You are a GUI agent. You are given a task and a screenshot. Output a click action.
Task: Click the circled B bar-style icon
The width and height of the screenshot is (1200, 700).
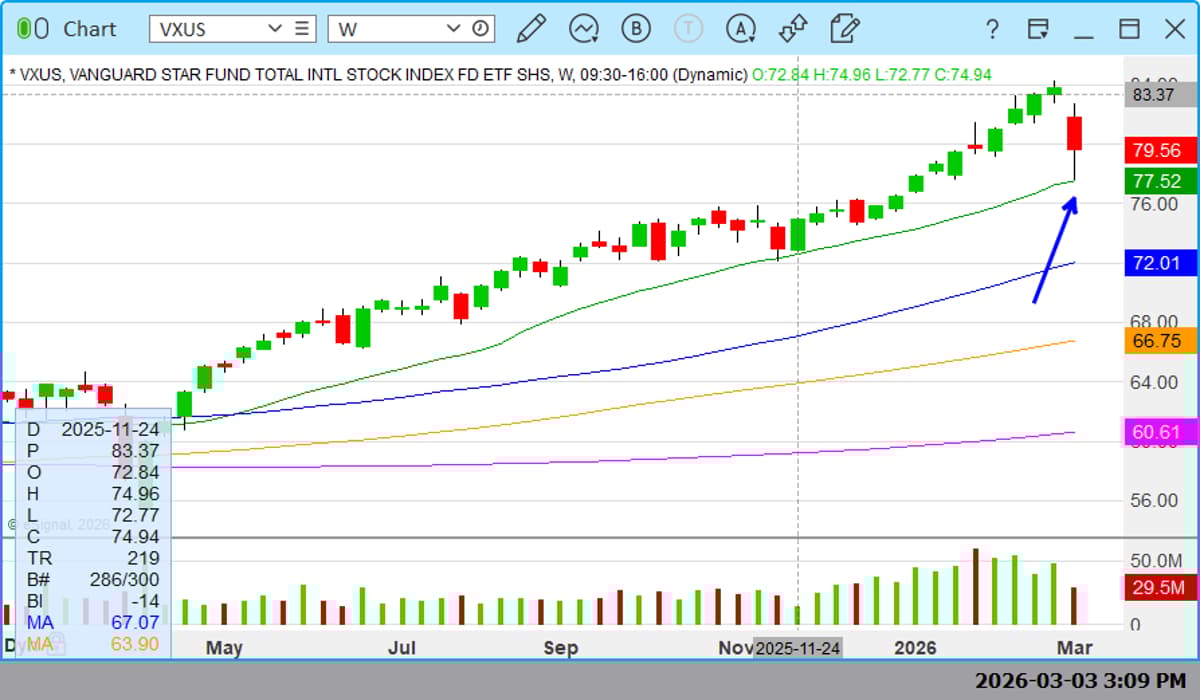[636, 29]
